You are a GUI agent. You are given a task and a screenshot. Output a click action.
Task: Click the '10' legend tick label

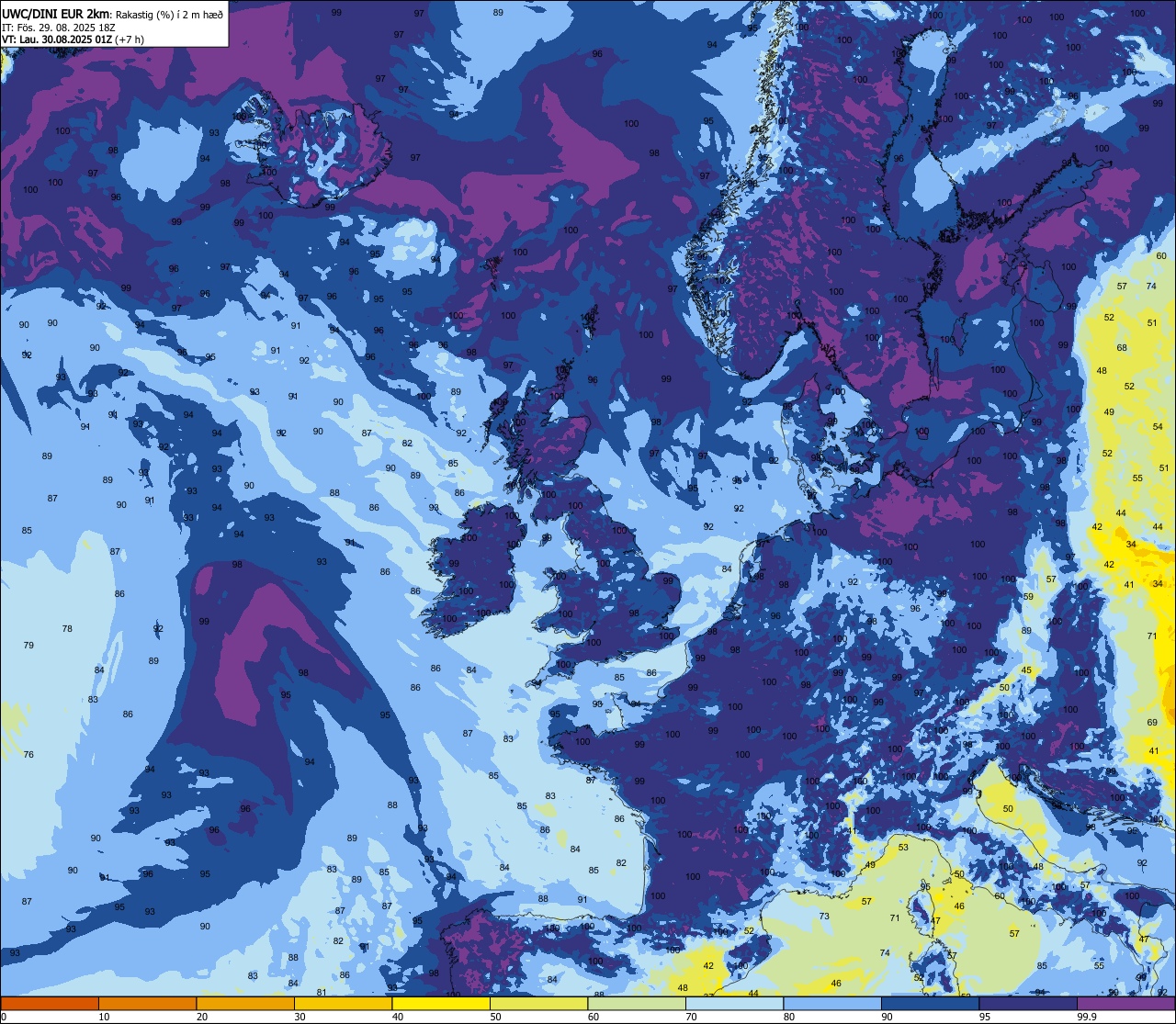click(x=104, y=1017)
